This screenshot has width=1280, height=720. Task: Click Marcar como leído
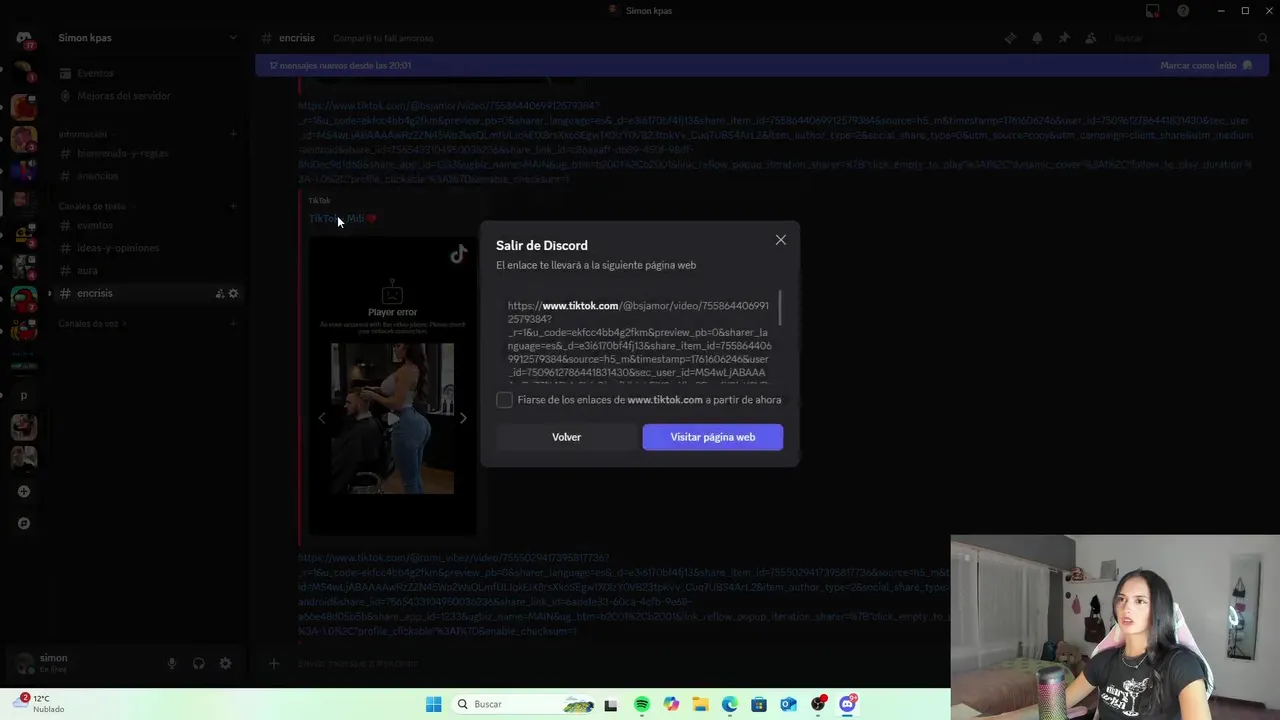[1205, 65]
